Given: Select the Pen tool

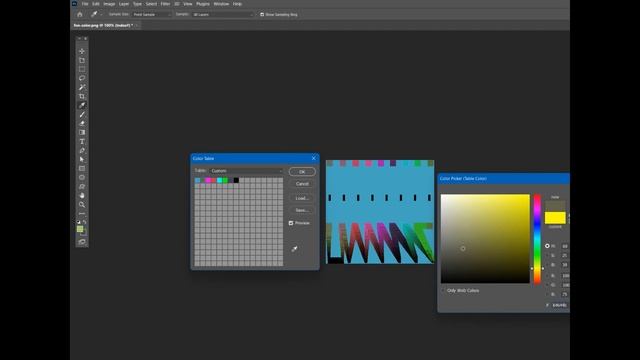Looking at the screenshot, I should [x=82, y=150].
